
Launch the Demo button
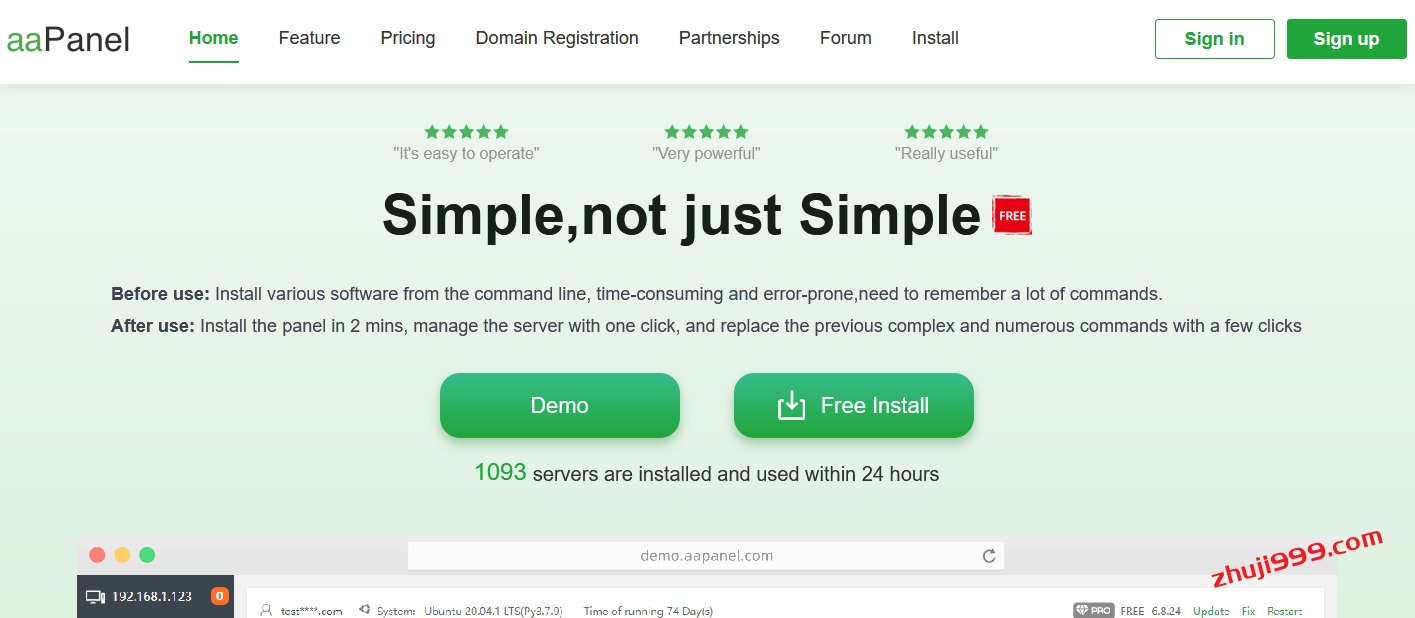tap(559, 405)
